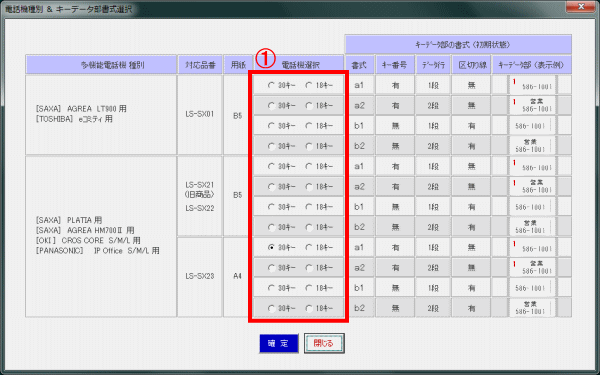Click the キーデータ部の書式(初期状態) header
This screenshot has width=600, height=375.
[x=458, y=44]
